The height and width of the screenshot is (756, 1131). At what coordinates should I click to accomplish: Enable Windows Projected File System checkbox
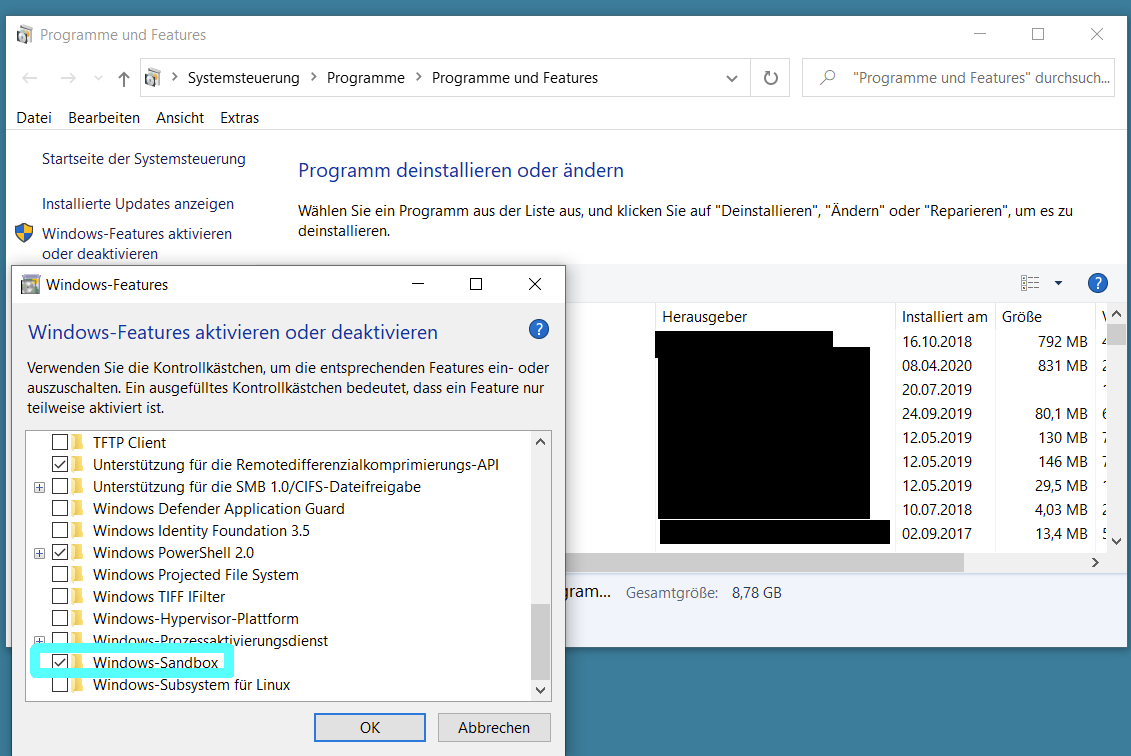[x=60, y=574]
